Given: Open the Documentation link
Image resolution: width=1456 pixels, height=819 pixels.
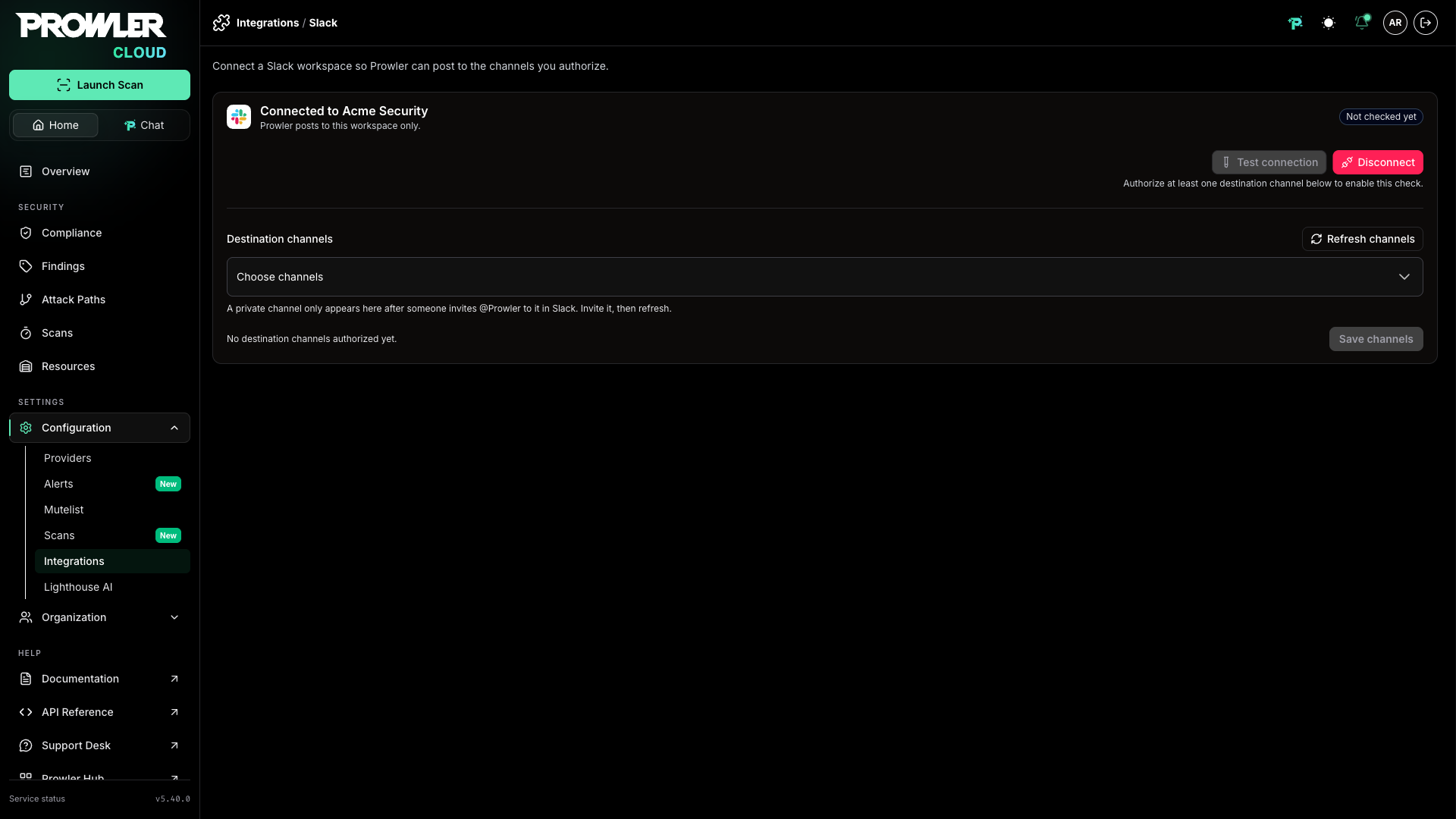Looking at the screenshot, I should tap(99, 679).
